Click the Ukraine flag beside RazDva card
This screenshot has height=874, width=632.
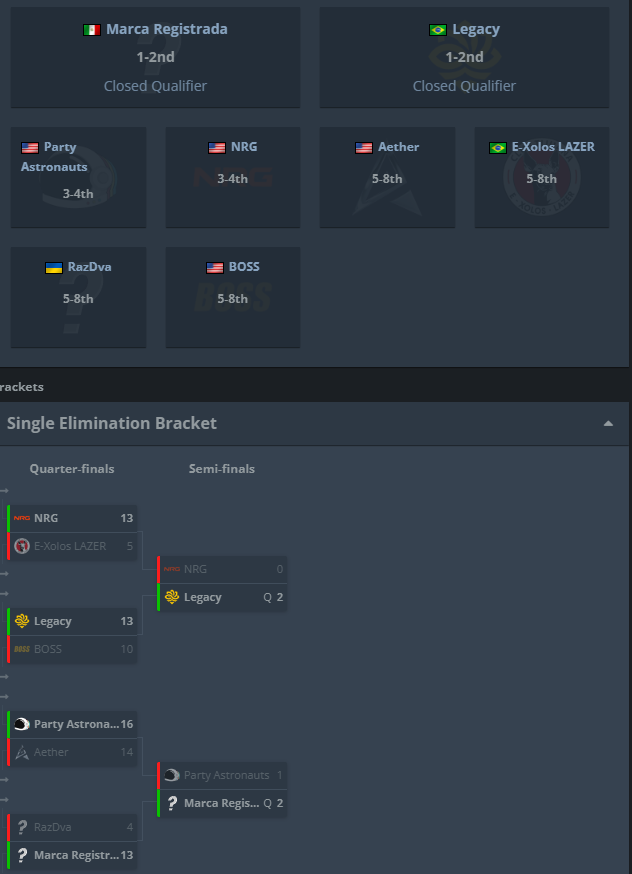point(54,268)
